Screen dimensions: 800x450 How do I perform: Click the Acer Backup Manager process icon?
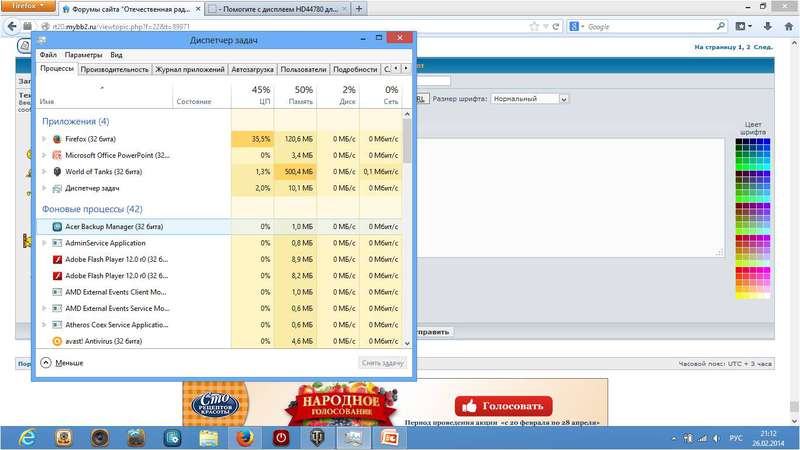point(57,227)
